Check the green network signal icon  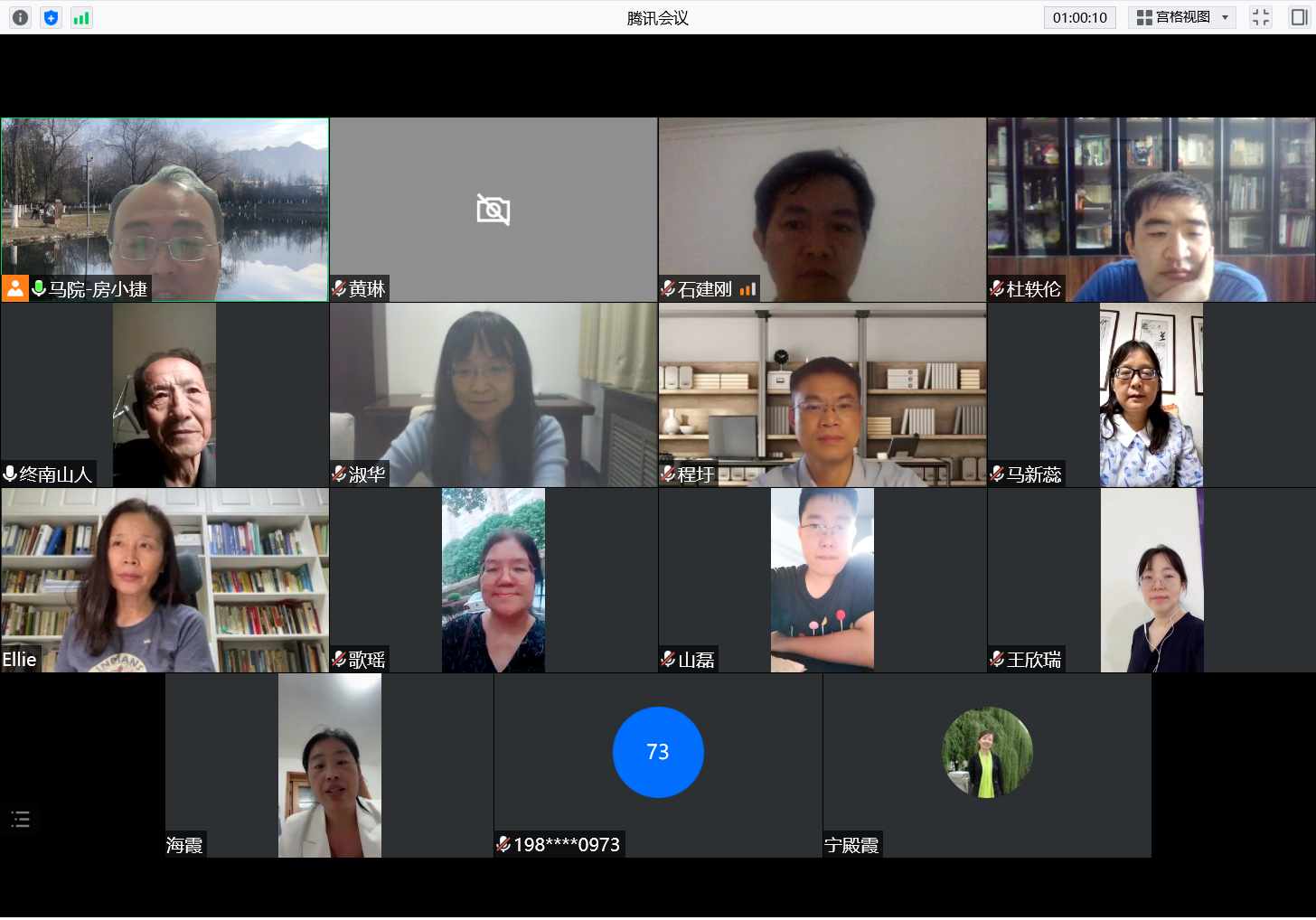(x=81, y=17)
